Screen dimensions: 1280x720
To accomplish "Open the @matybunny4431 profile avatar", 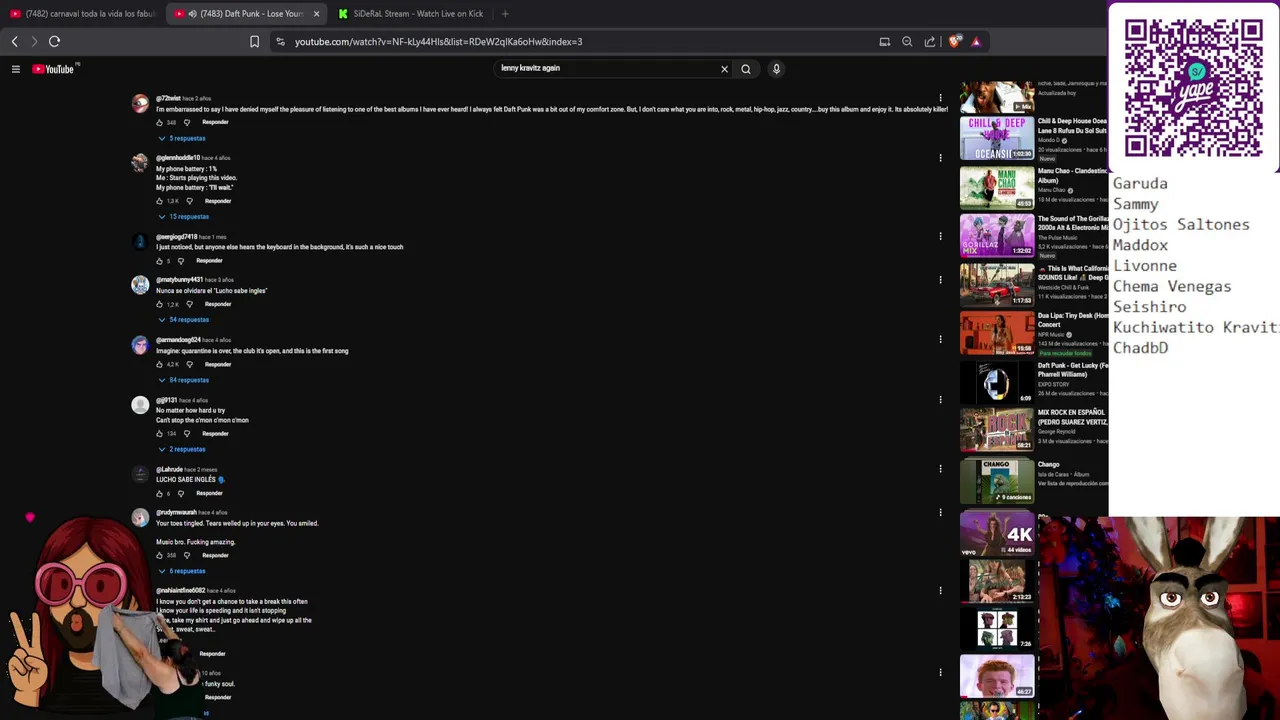I will coord(140,285).
